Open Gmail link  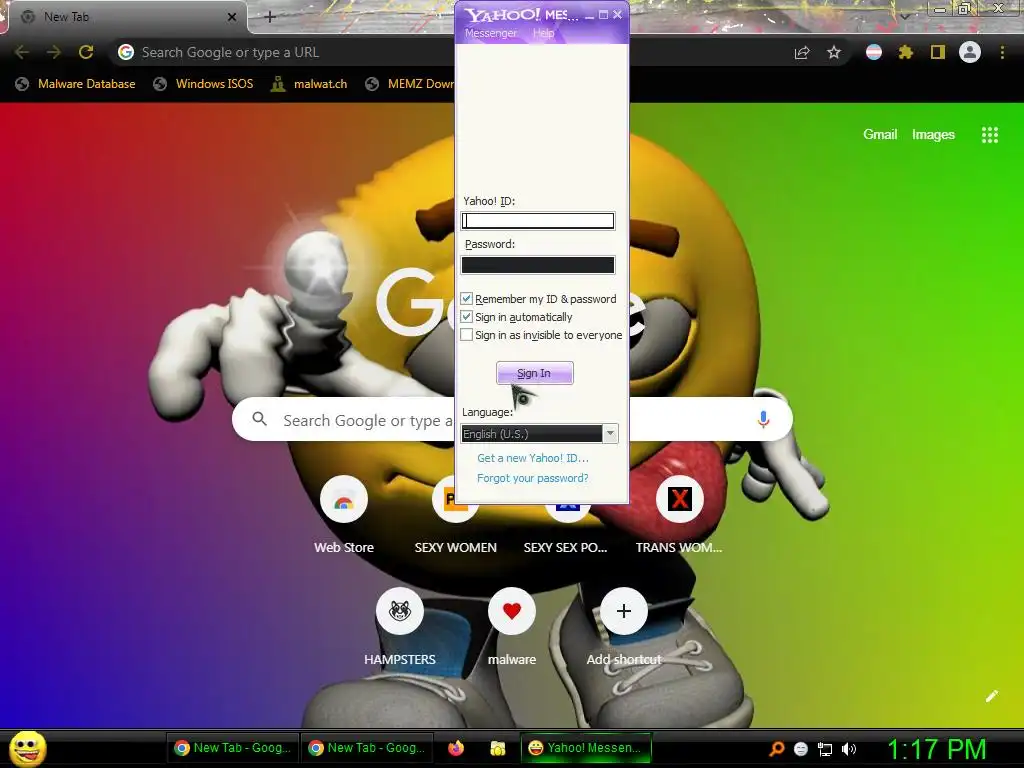[x=880, y=135]
